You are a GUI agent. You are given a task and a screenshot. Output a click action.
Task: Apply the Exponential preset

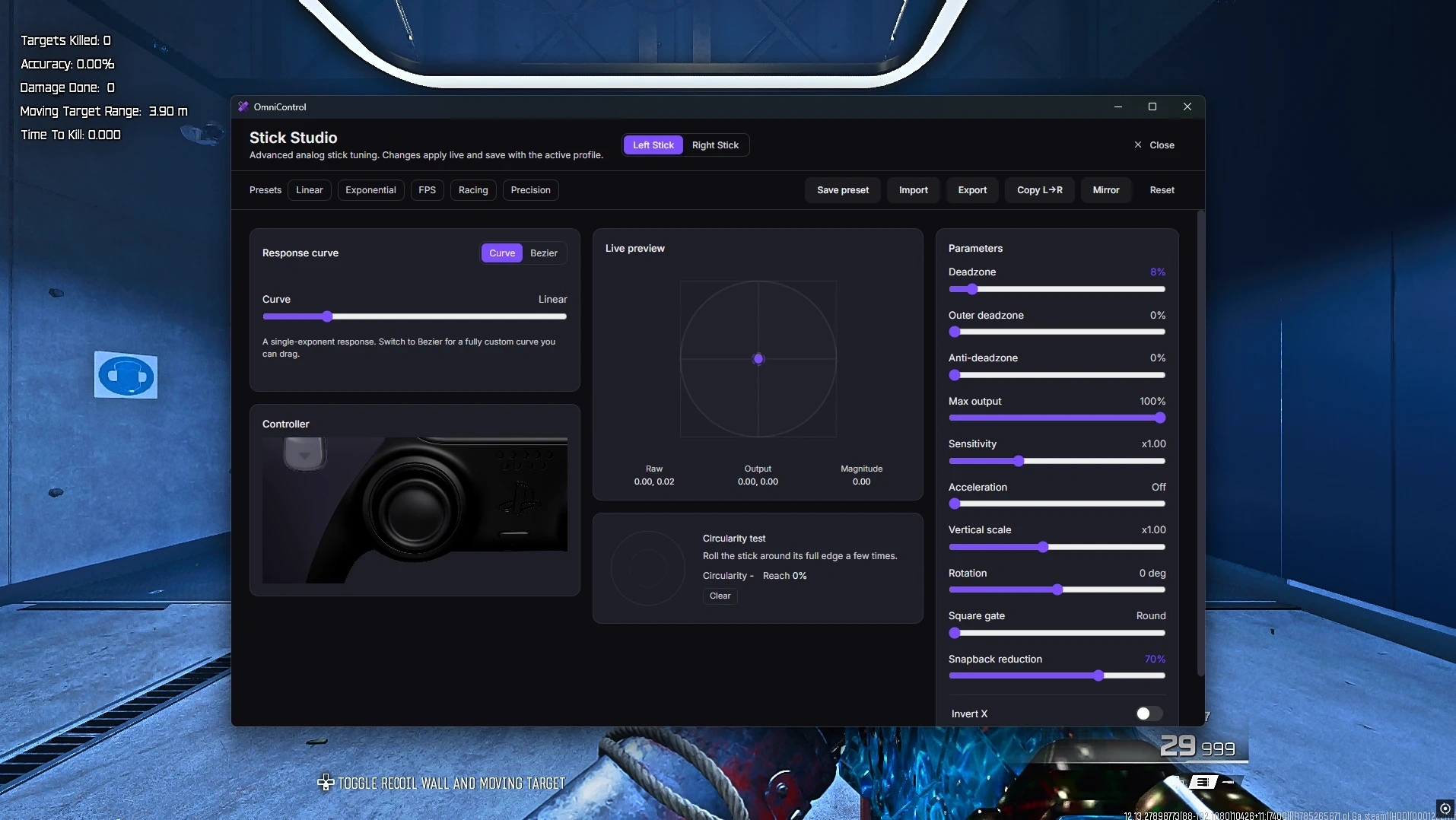tap(370, 190)
